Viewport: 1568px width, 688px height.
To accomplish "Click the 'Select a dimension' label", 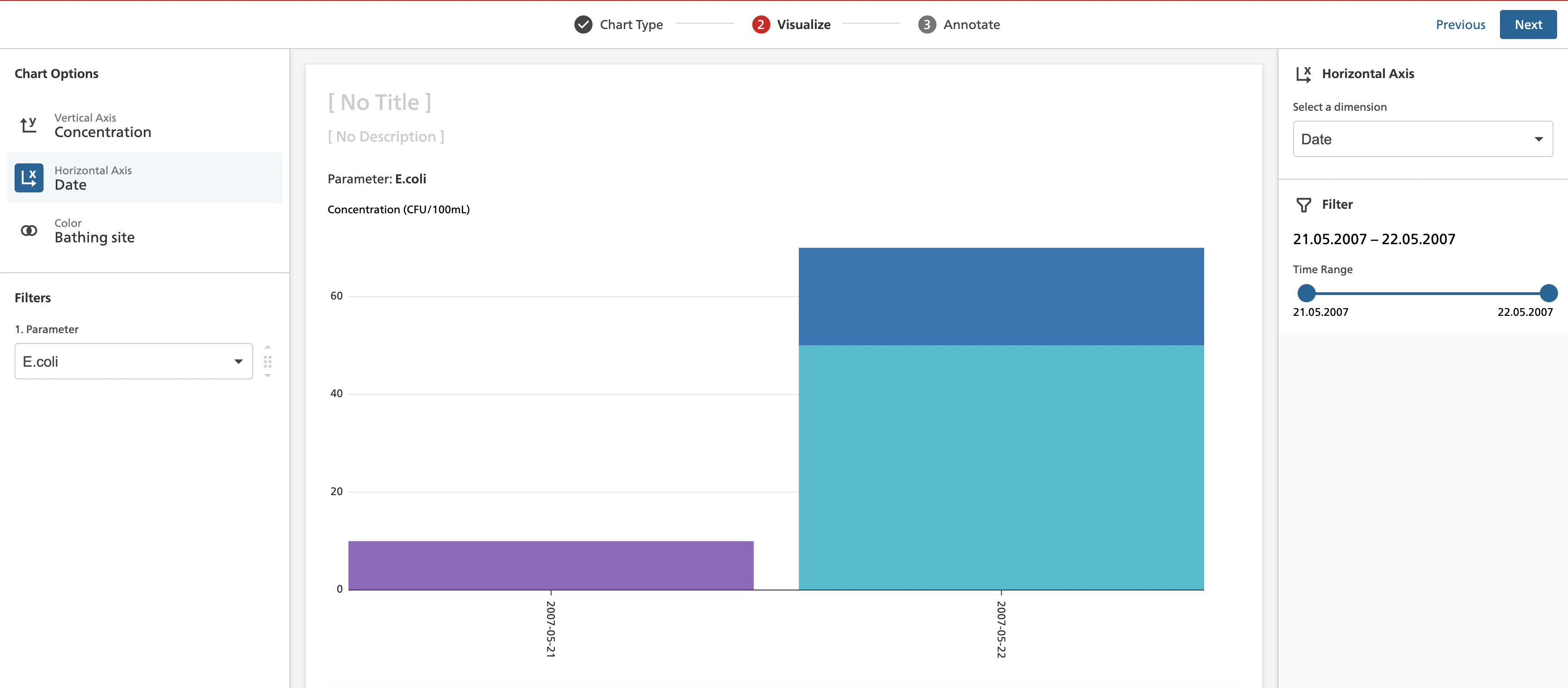I will pyautogui.click(x=1339, y=107).
